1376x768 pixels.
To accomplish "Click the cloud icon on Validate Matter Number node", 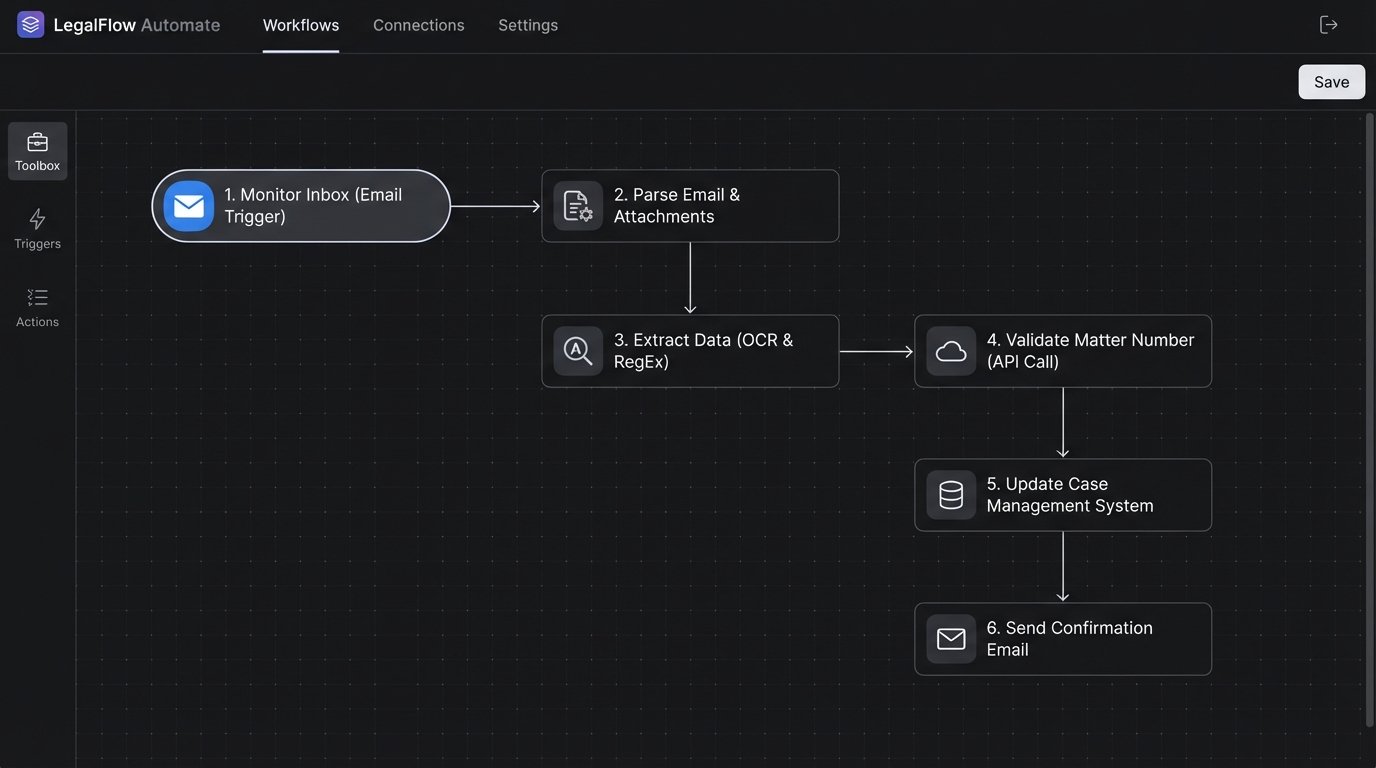I will 950,350.
